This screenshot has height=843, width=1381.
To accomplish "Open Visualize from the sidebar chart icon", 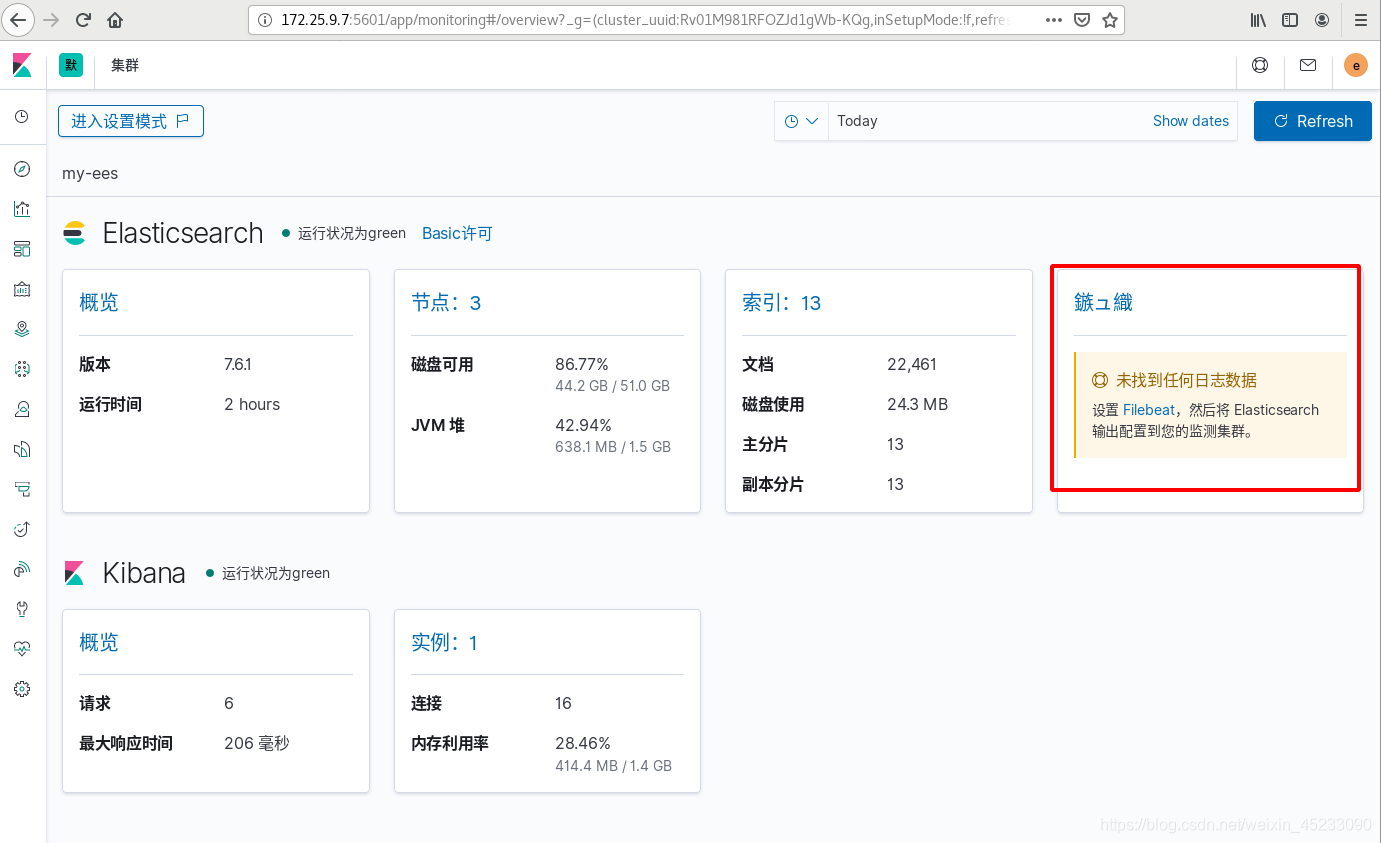I will pyautogui.click(x=22, y=209).
